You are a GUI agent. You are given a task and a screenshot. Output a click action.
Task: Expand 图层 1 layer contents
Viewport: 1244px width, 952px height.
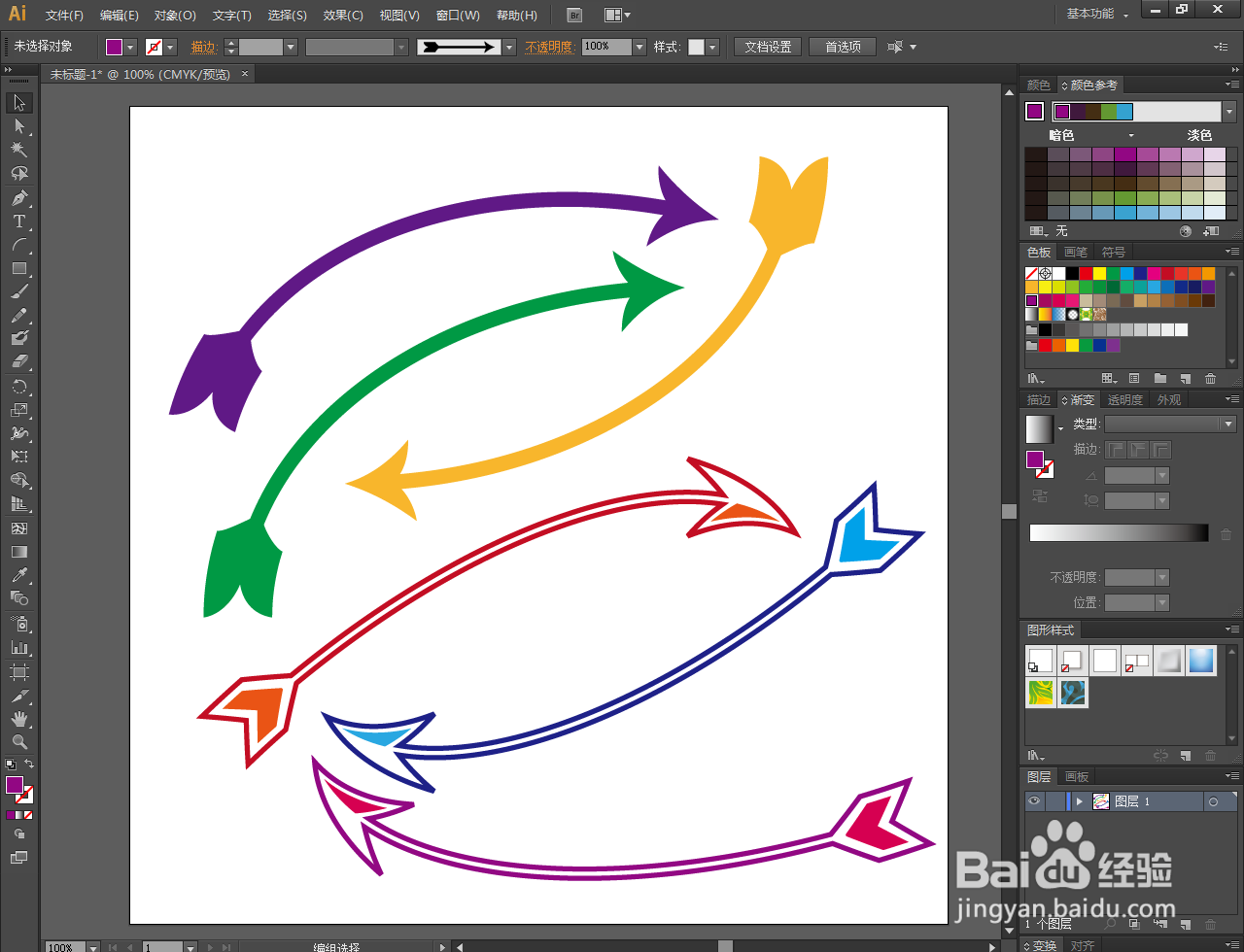pyautogui.click(x=1079, y=801)
